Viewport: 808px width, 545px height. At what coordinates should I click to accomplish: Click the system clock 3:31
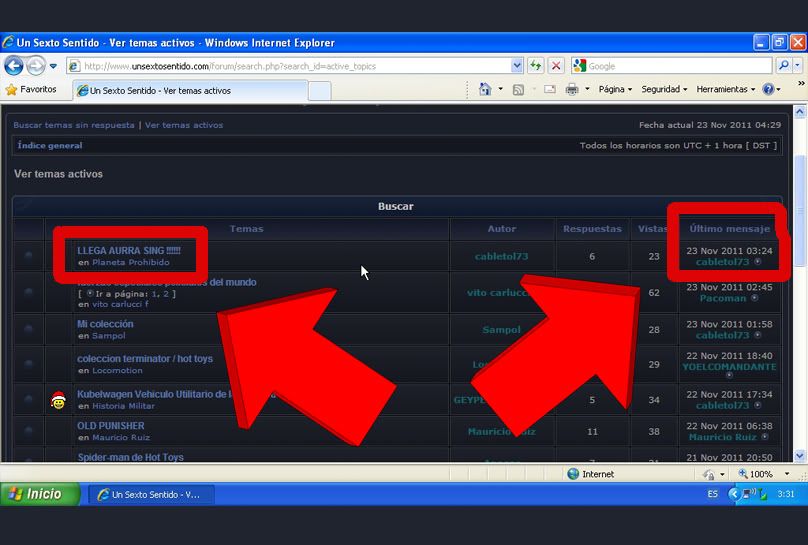pos(785,494)
